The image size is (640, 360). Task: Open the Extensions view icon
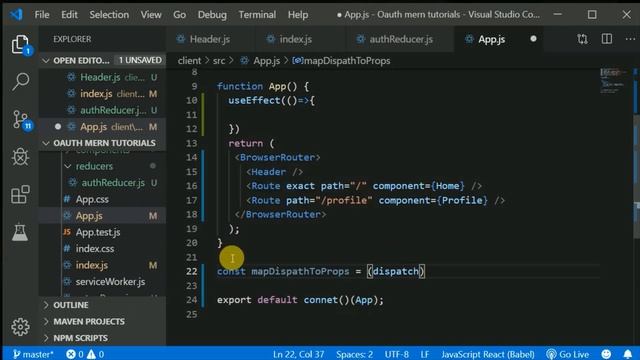[20, 194]
